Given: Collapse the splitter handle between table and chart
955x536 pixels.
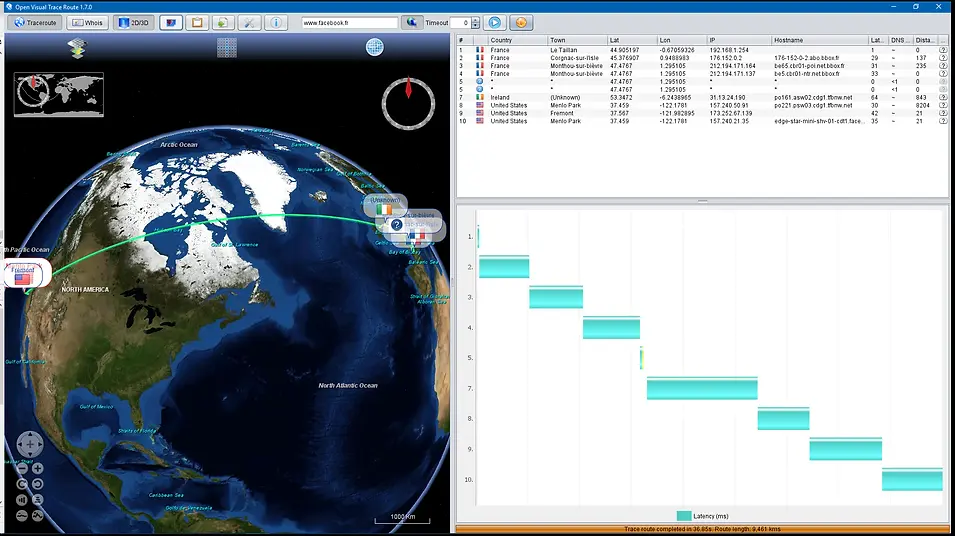Looking at the screenshot, I should point(702,201).
